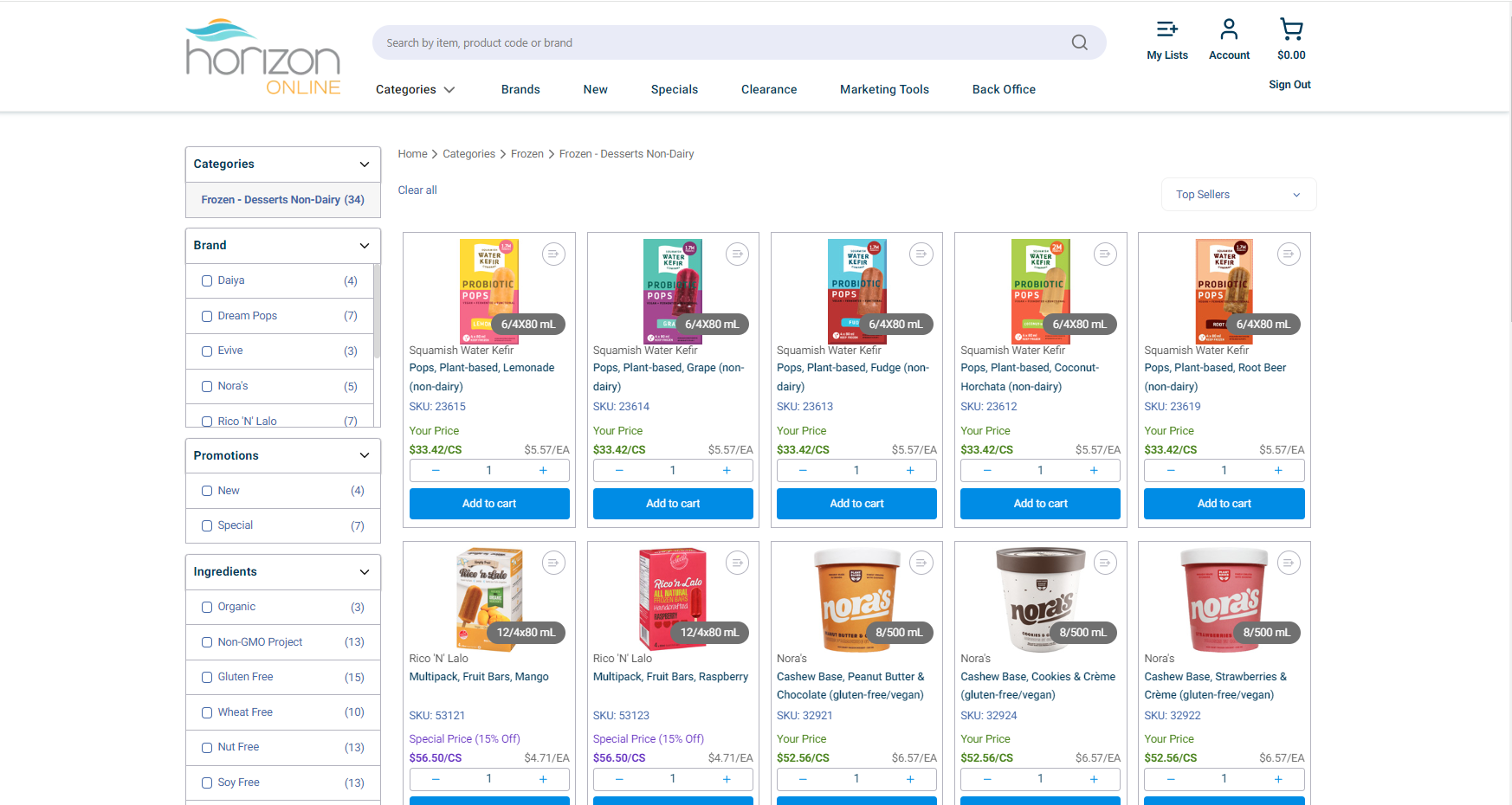Decrease quantity of Lemonade Kefir Pops
This screenshot has width=1512, height=805.
coord(436,470)
